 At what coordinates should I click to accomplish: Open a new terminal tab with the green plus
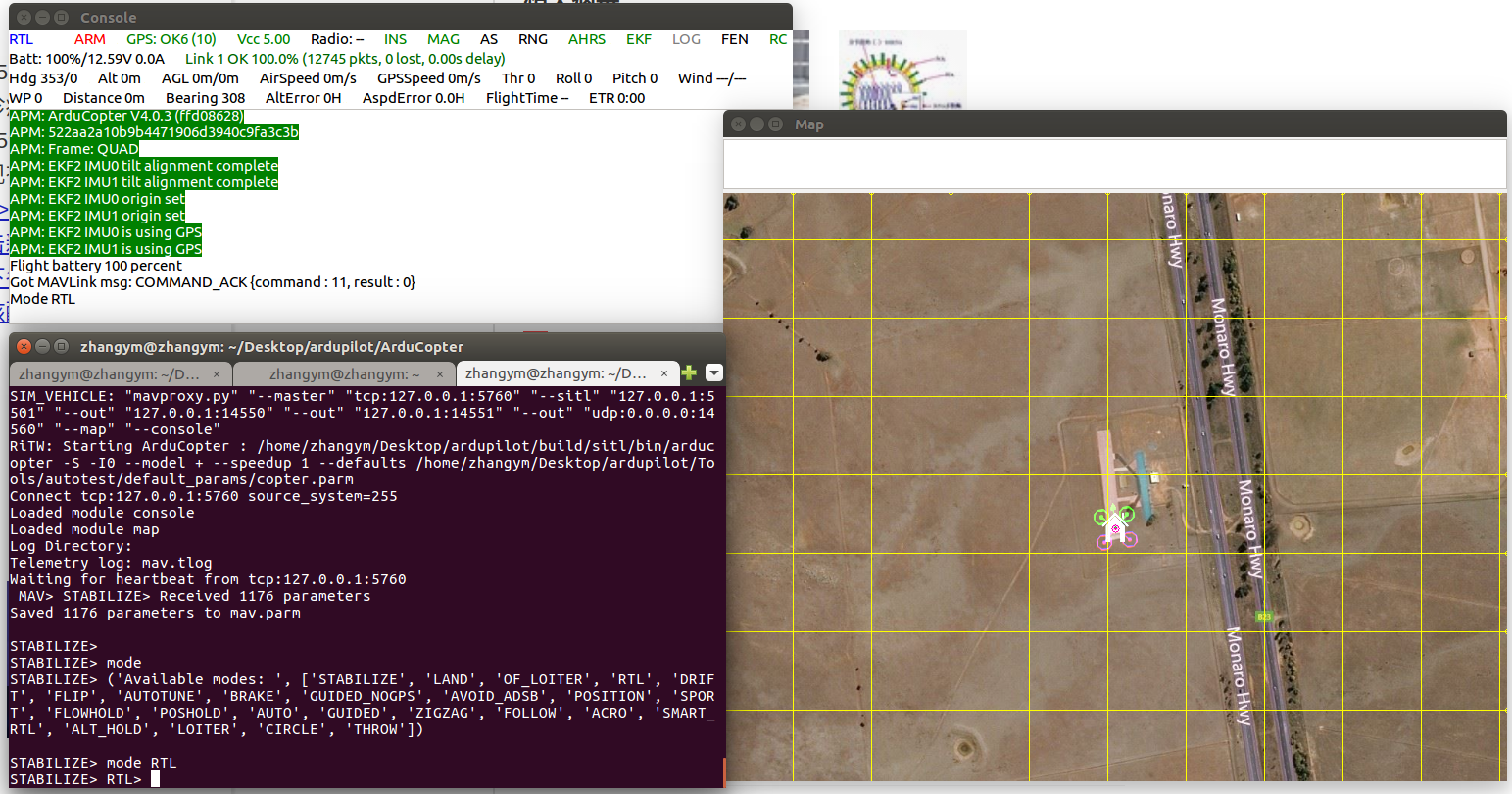click(689, 373)
